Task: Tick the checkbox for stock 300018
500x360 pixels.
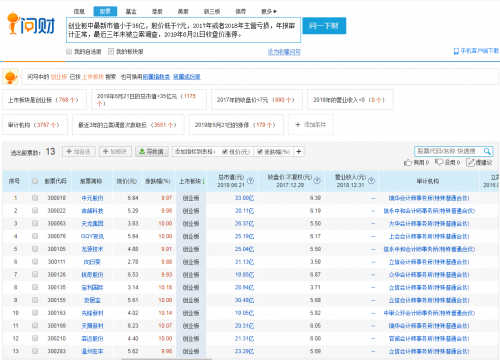Action: tap(35, 198)
